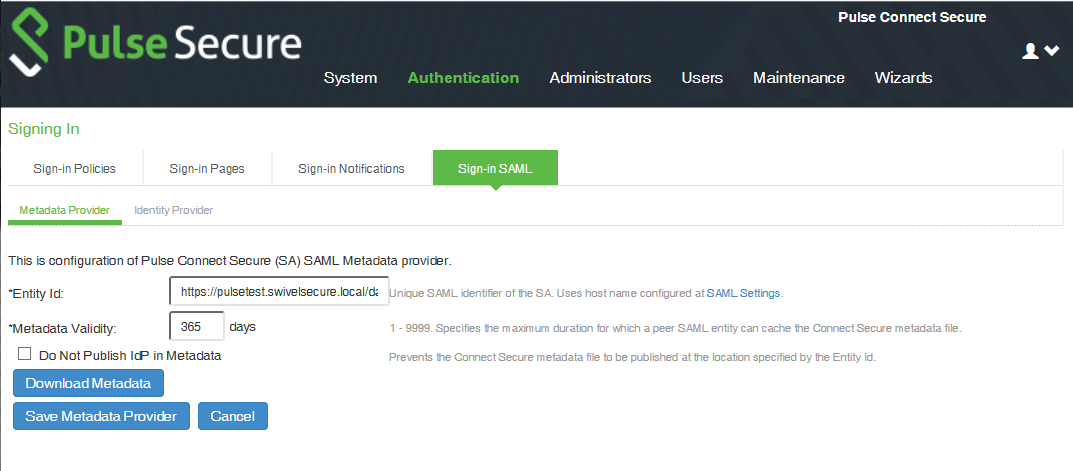Click the Cancel button
This screenshot has height=471, width=1073.
coord(233,416)
